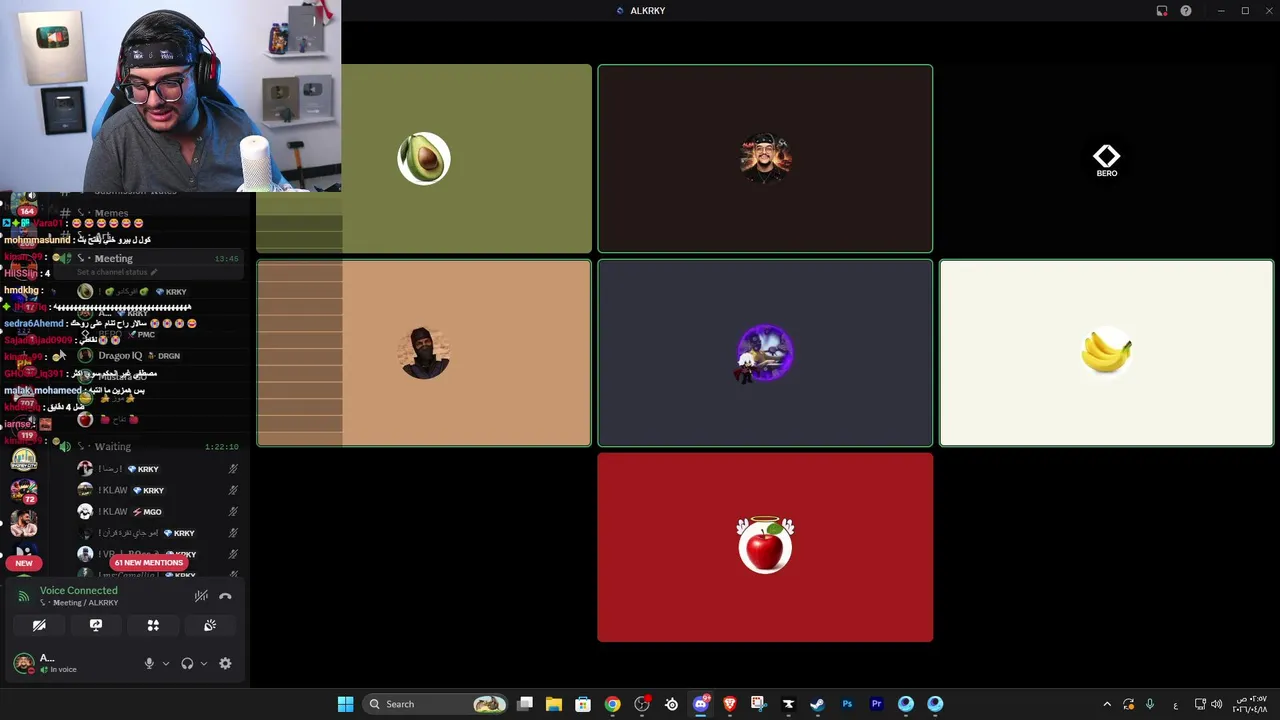Select the masked person participant tile
1280x720 pixels.
click(x=424, y=353)
